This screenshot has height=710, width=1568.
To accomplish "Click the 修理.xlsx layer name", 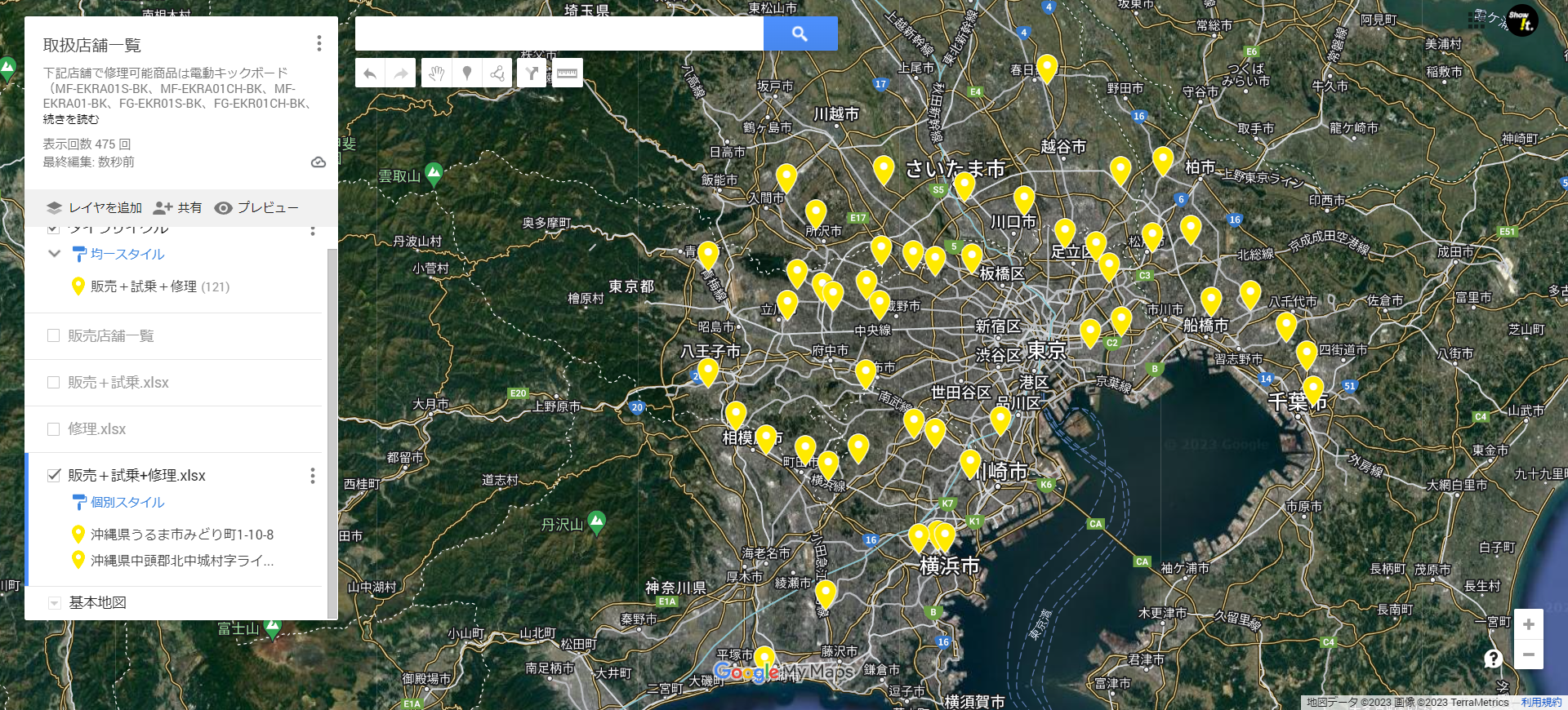I will click(97, 428).
